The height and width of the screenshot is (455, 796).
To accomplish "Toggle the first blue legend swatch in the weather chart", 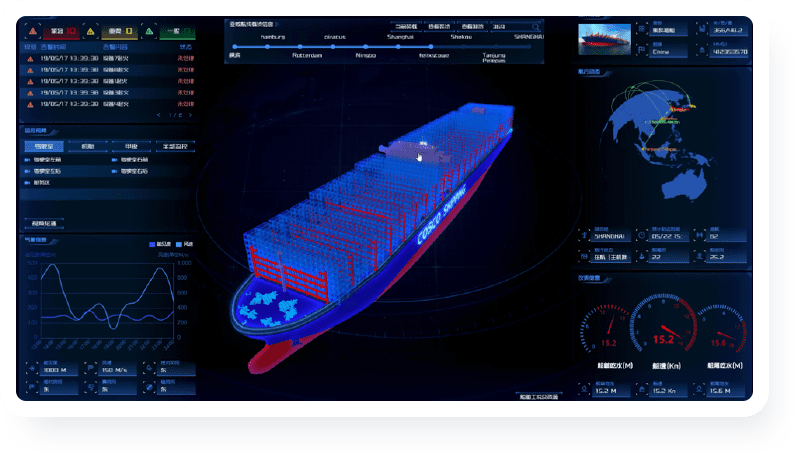I will tap(152, 244).
